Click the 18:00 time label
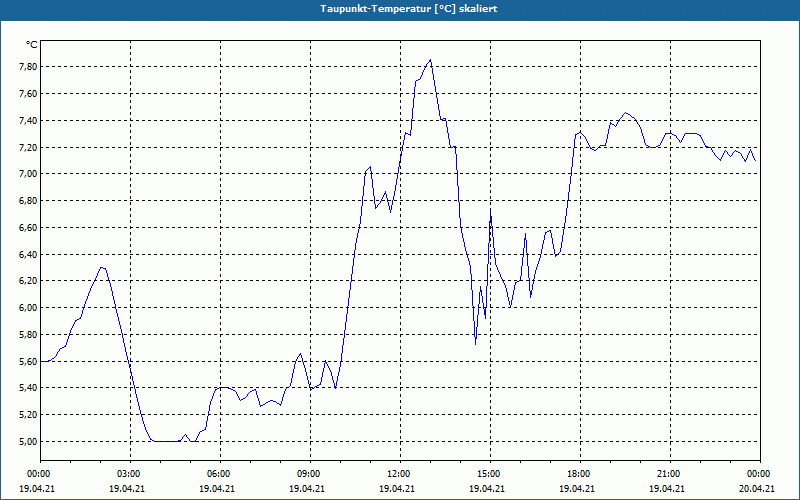 click(x=580, y=474)
